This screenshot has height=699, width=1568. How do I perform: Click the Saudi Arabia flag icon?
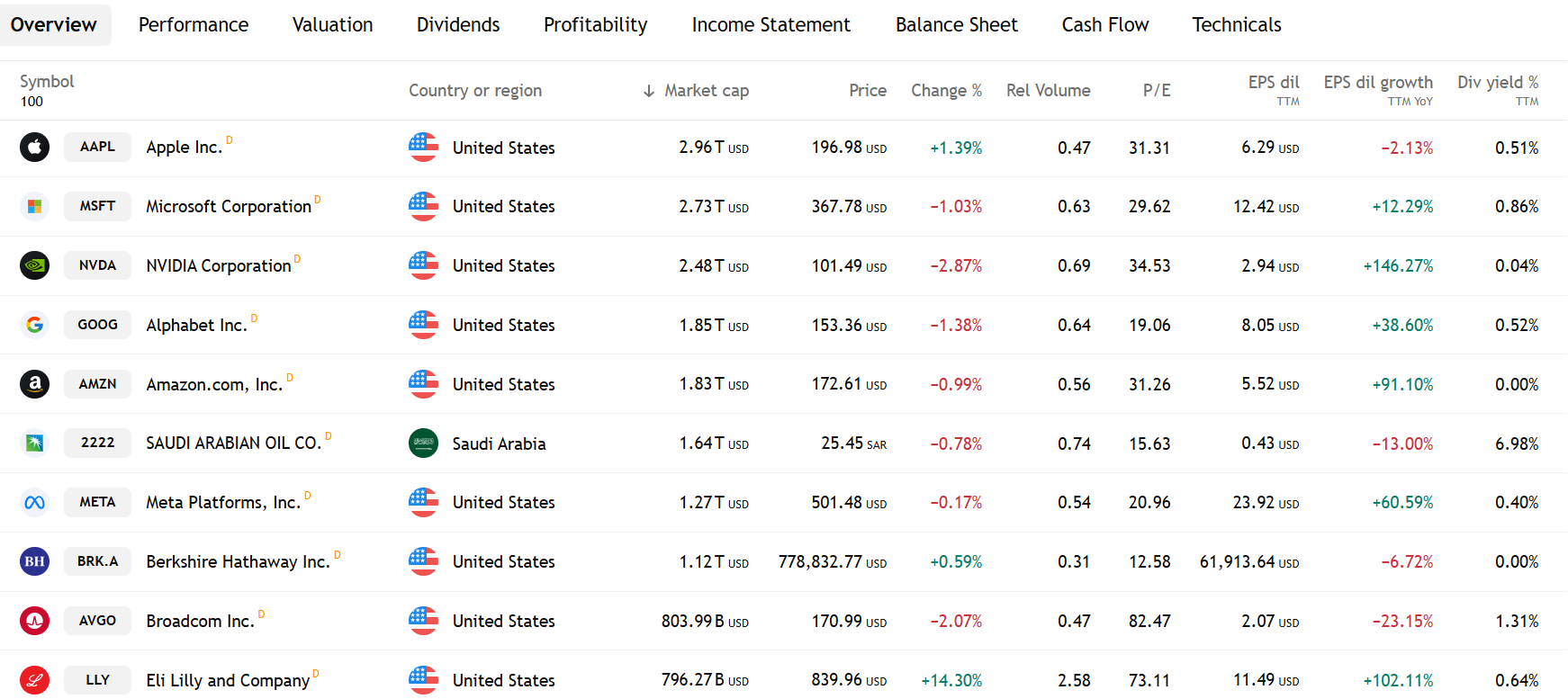423,444
